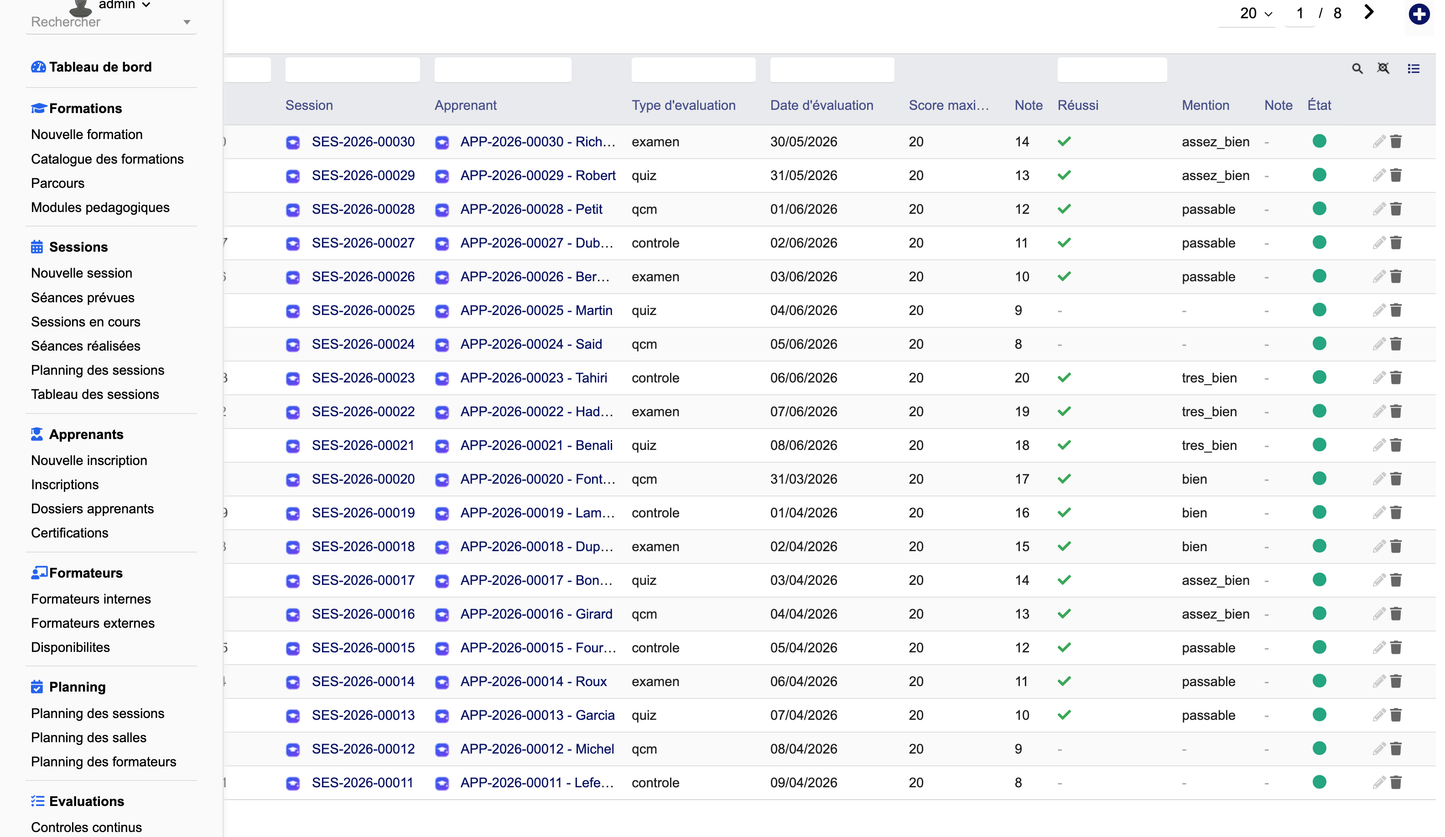The image size is (1445, 837).
Task: Click the Tableau de bord dashboard icon
Action: pyautogui.click(x=38, y=67)
